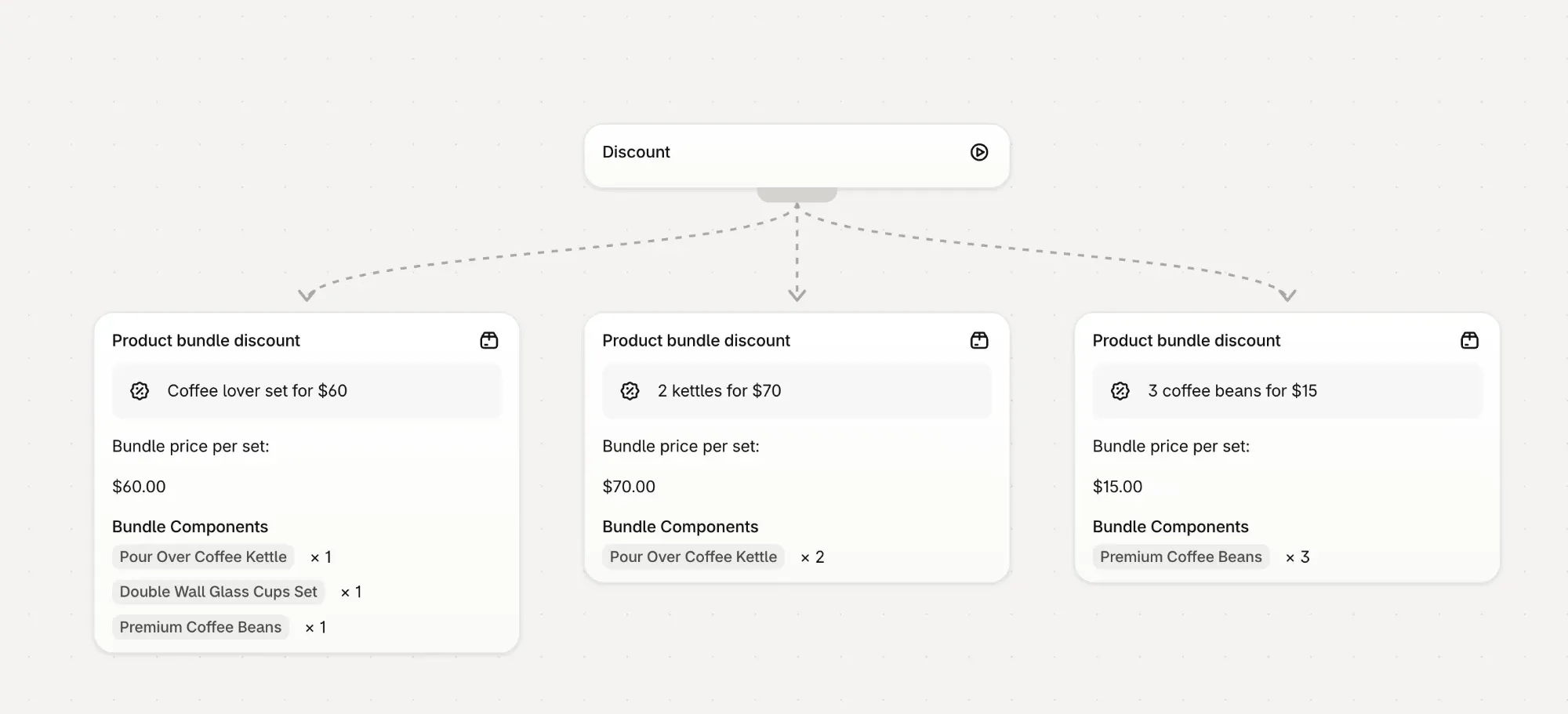1568x714 pixels.
Task: Click 'Bundle Components' heading in $15 card
Action: coord(1171,527)
